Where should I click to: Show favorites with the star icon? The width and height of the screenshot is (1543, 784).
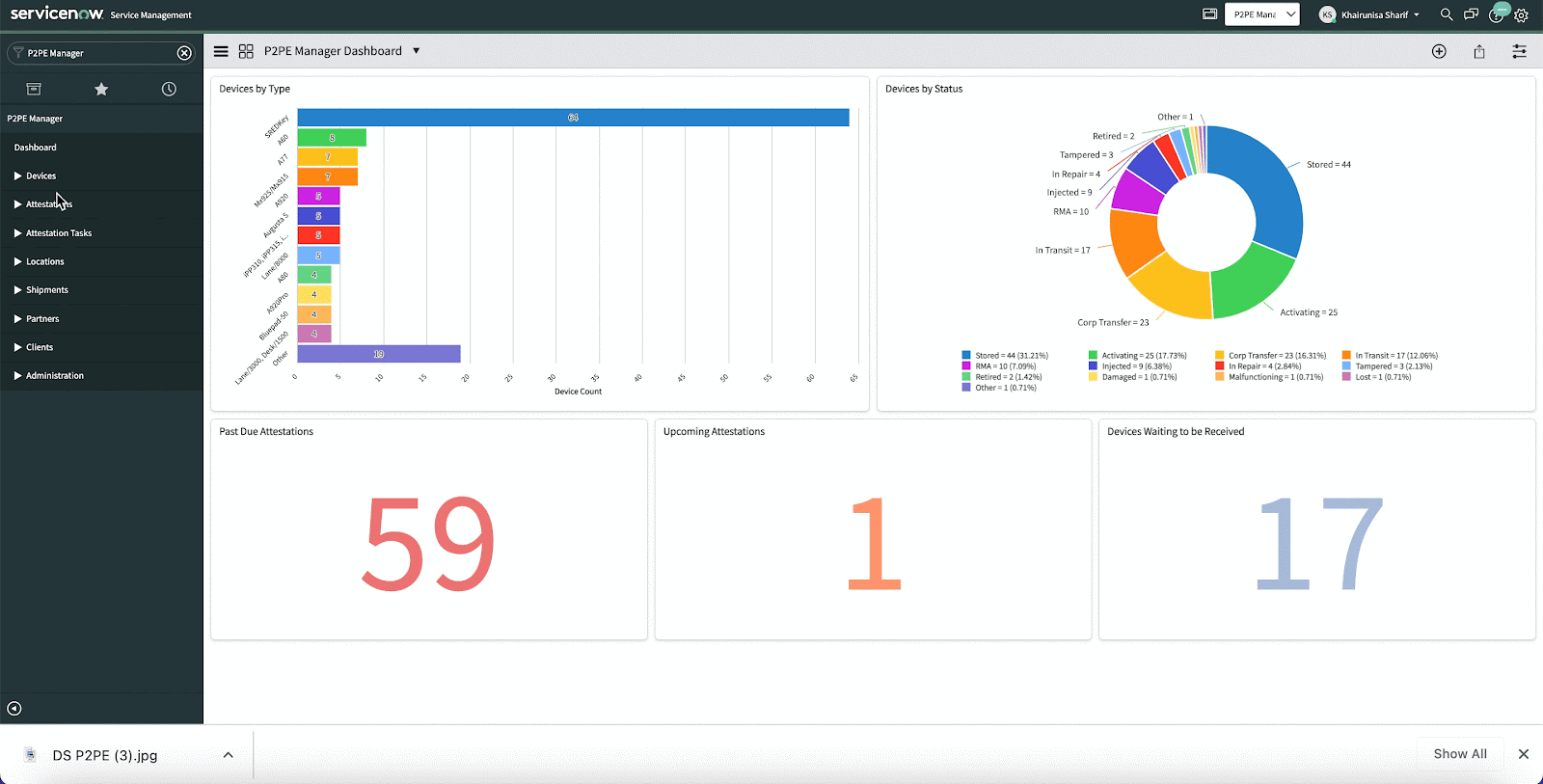pos(101,89)
